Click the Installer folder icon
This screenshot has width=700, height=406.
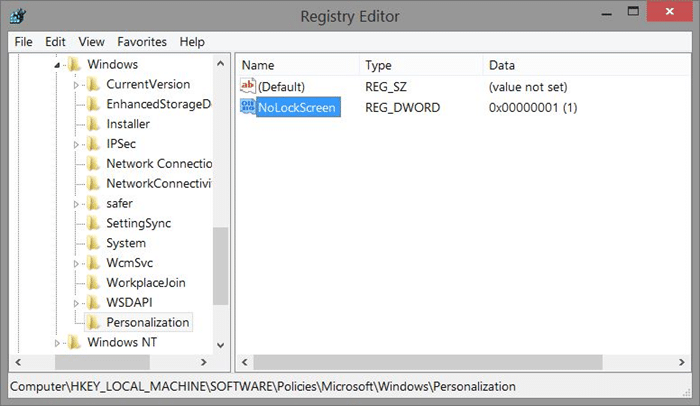(93, 124)
